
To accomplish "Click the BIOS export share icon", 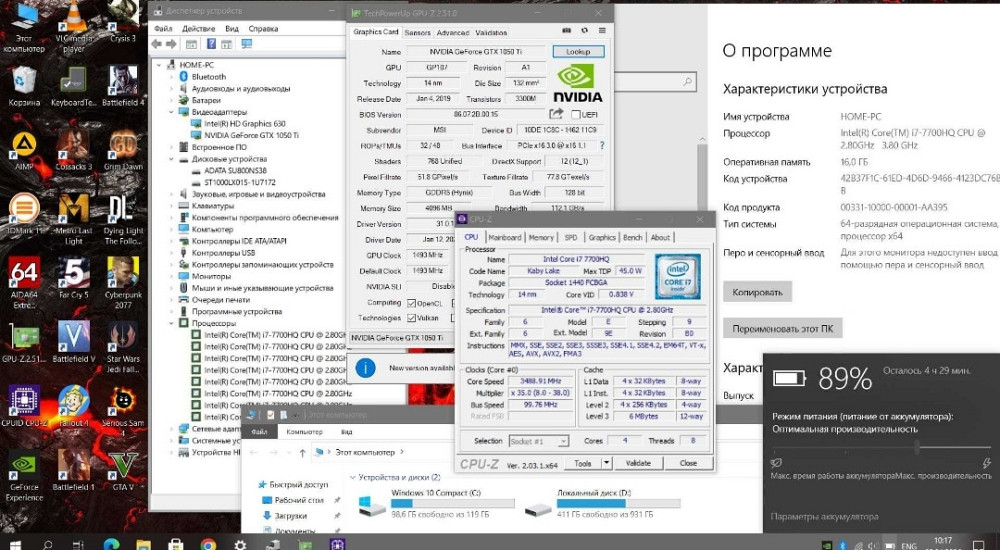I will [557, 115].
